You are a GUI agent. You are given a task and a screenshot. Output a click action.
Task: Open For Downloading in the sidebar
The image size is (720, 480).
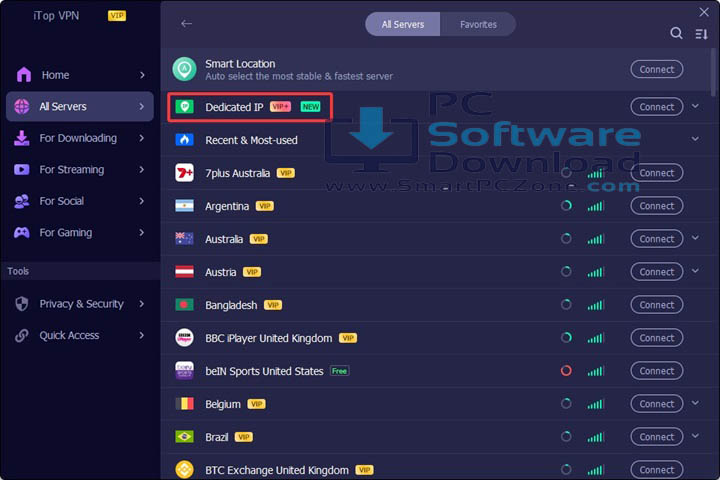pos(79,138)
